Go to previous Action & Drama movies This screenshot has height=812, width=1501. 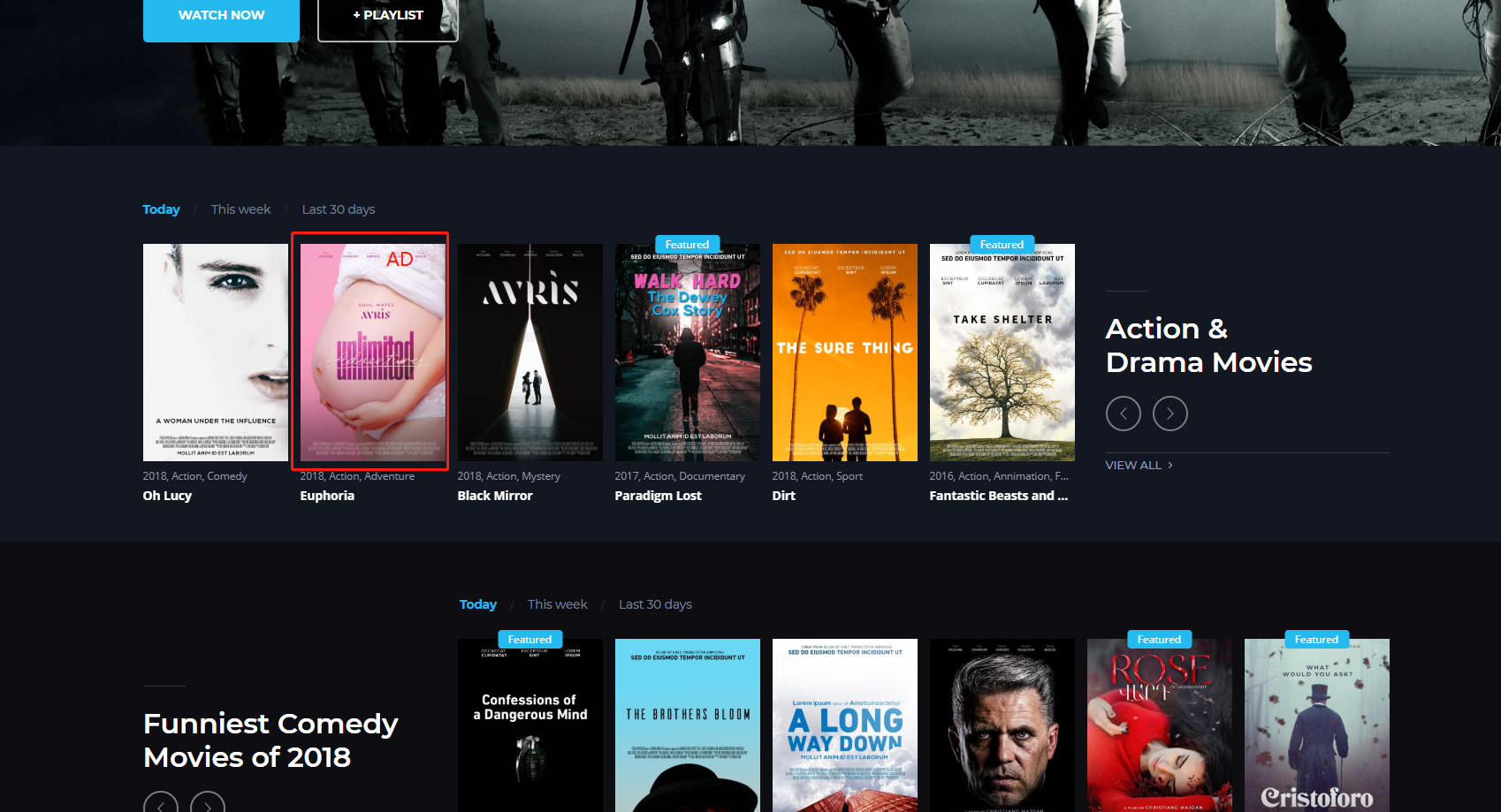coord(1124,414)
